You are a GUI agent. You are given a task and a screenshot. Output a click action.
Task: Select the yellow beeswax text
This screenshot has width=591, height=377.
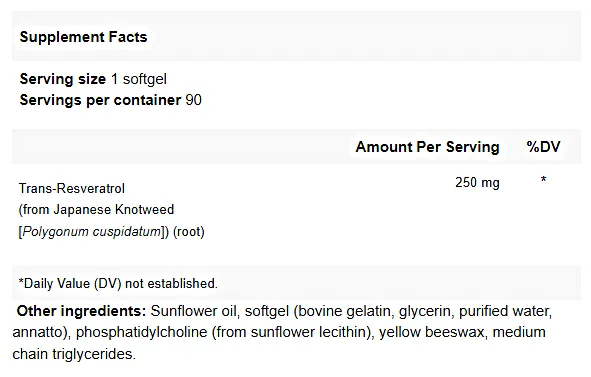[432, 332]
